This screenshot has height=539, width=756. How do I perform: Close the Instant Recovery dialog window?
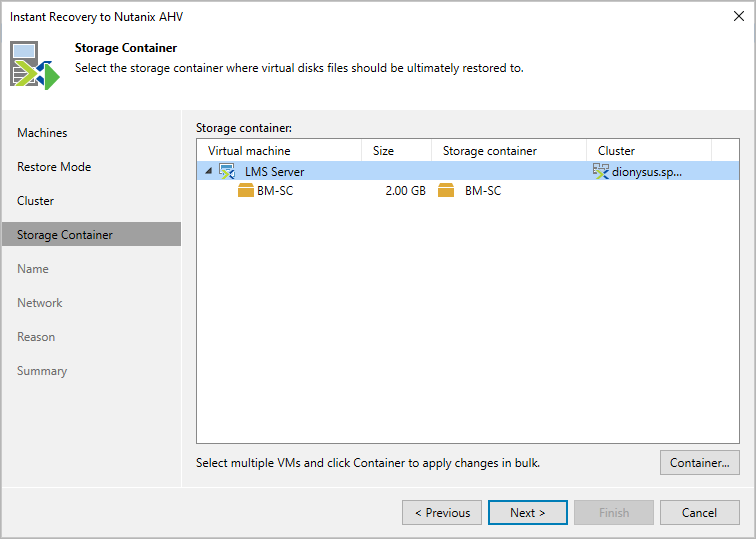click(738, 17)
